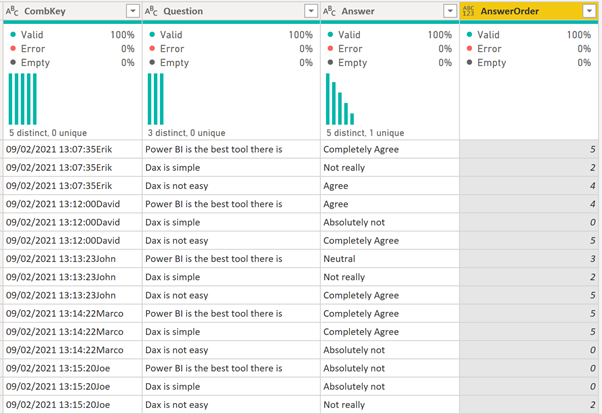The image size is (602, 414).
Task: Click '3 distinct, 0 unique' under Question
Action: point(187,133)
